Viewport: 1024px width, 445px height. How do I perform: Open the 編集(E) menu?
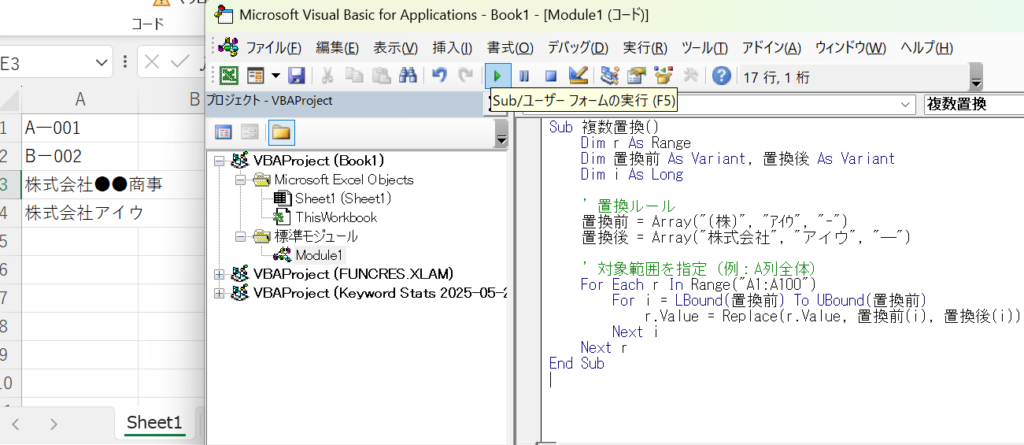click(x=337, y=48)
